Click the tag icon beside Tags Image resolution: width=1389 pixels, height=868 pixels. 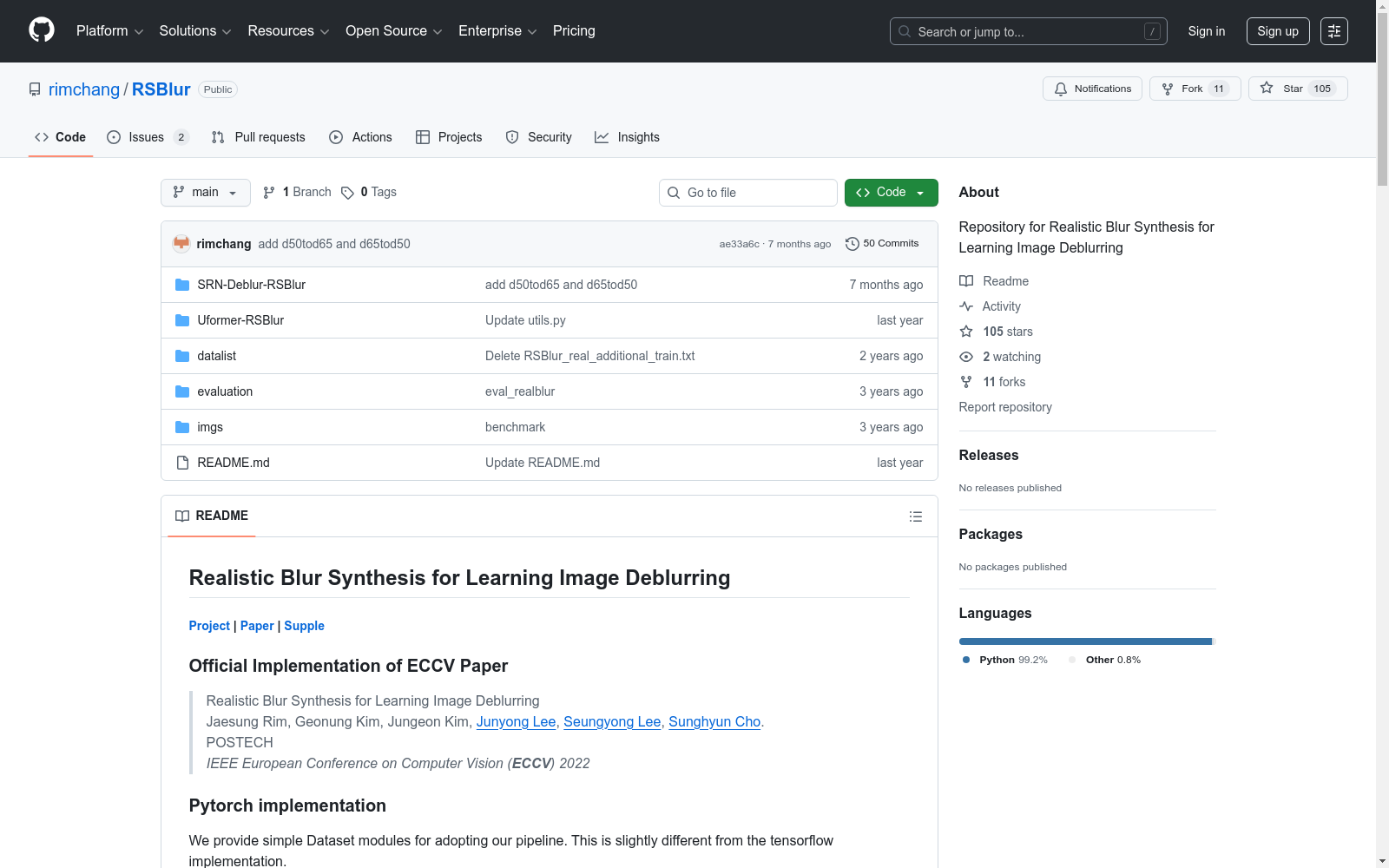347,193
